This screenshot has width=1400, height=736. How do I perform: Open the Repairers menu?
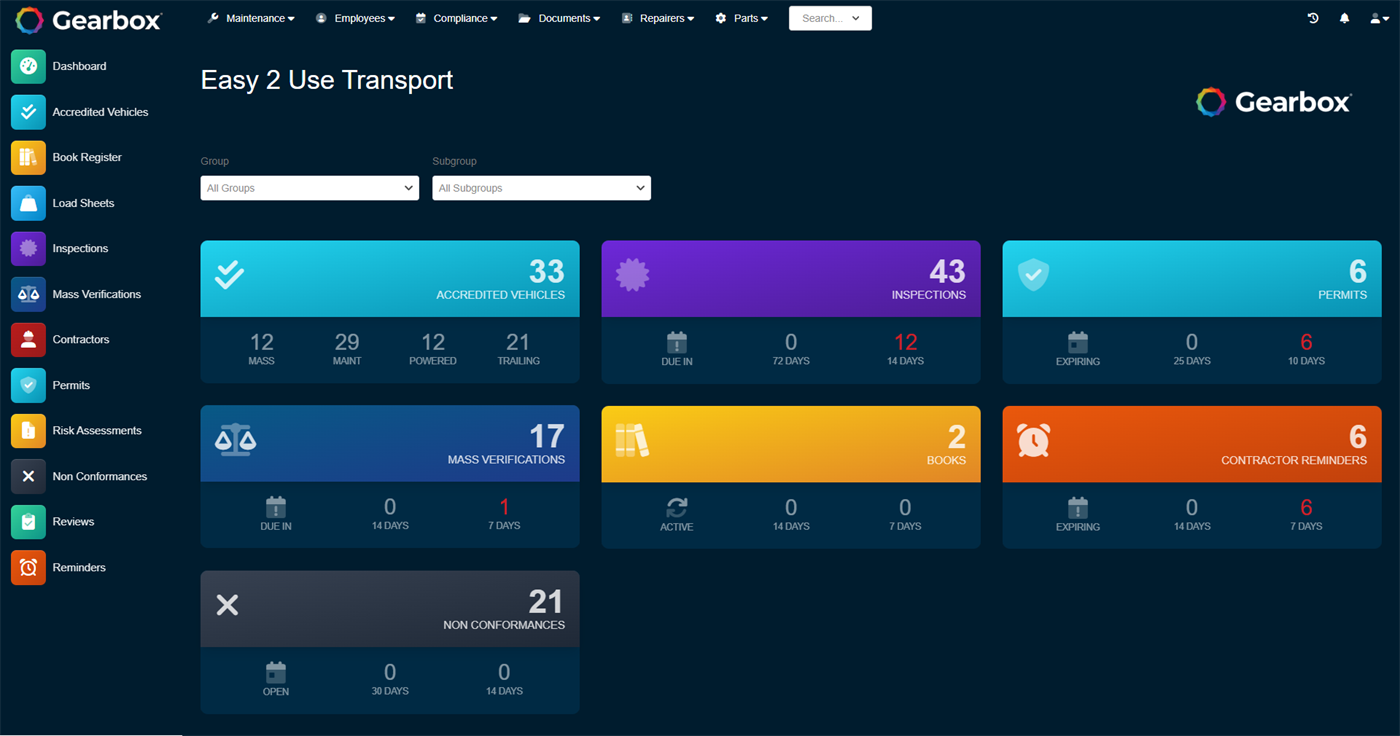coord(657,18)
